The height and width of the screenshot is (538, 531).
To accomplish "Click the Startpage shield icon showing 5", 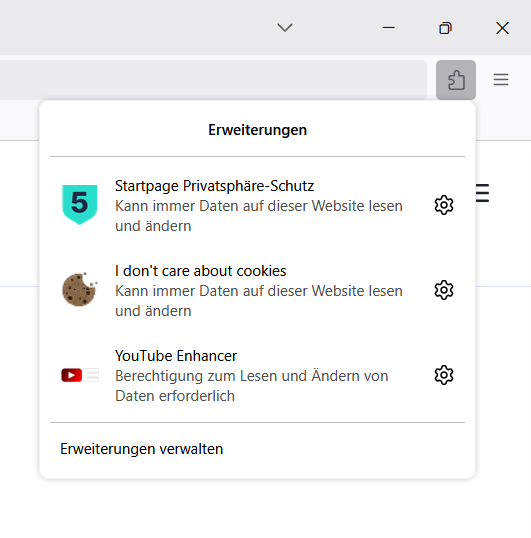I will pyautogui.click(x=80, y=204).
